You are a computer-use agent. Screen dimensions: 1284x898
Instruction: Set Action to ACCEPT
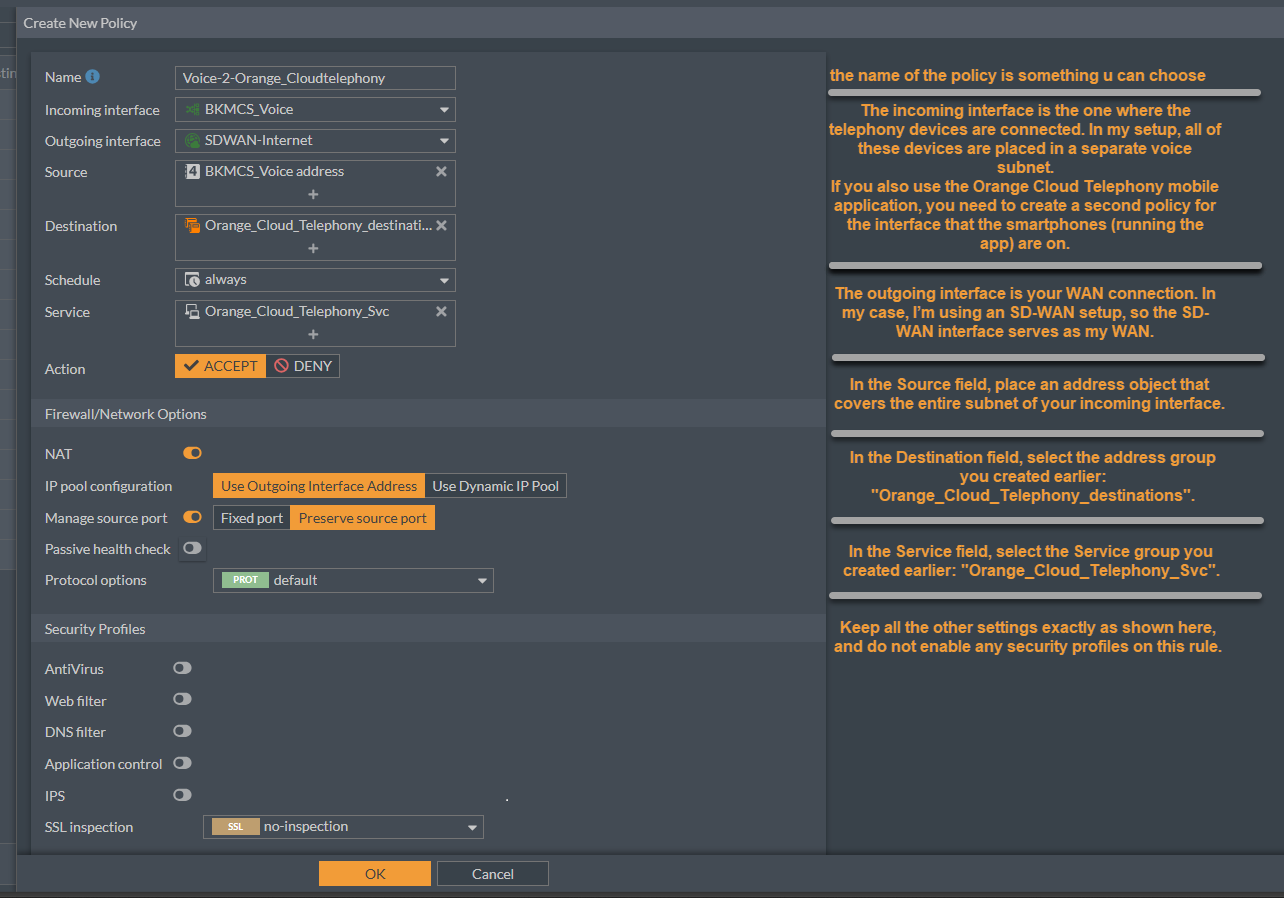[220, 366]
